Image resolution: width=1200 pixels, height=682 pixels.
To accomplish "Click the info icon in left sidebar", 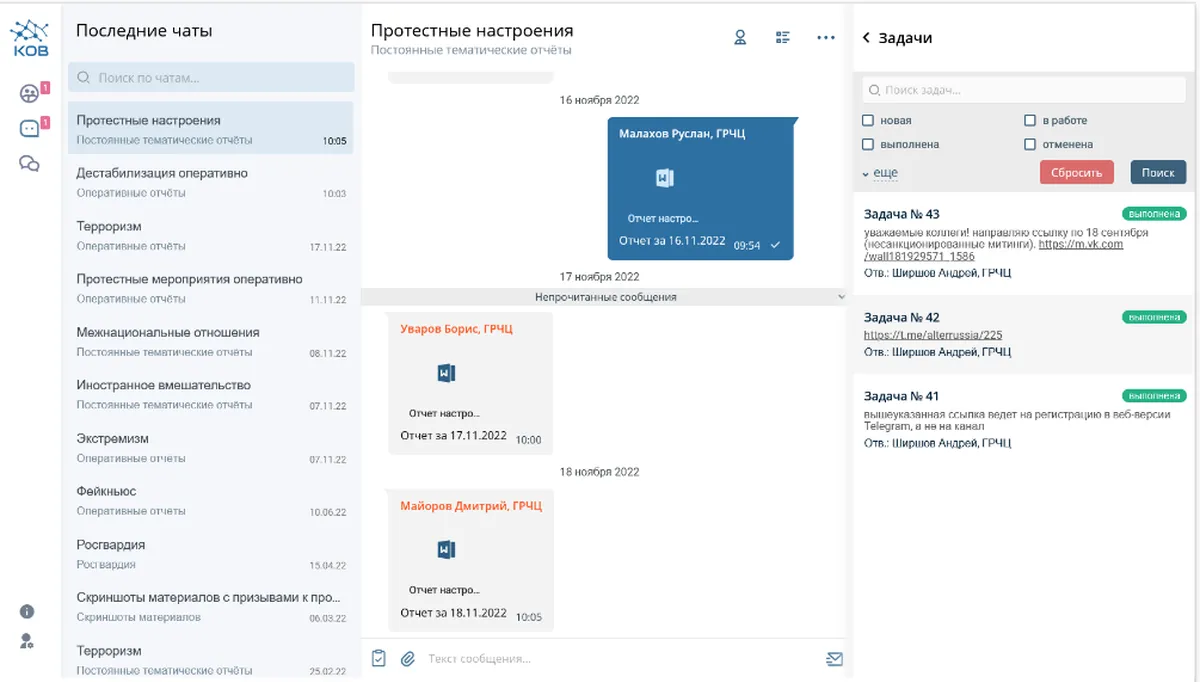I will coord(27,611).
